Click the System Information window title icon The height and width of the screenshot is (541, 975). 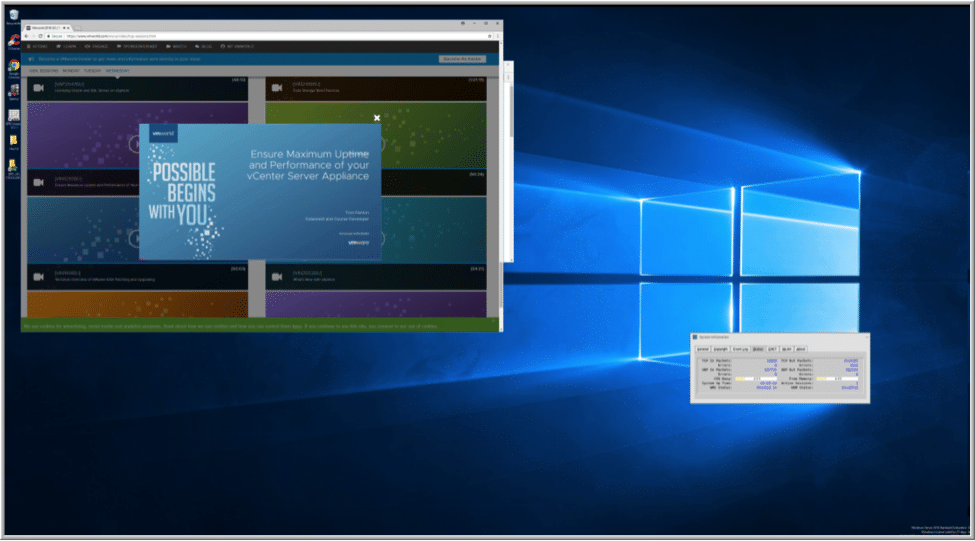[695, 337]
